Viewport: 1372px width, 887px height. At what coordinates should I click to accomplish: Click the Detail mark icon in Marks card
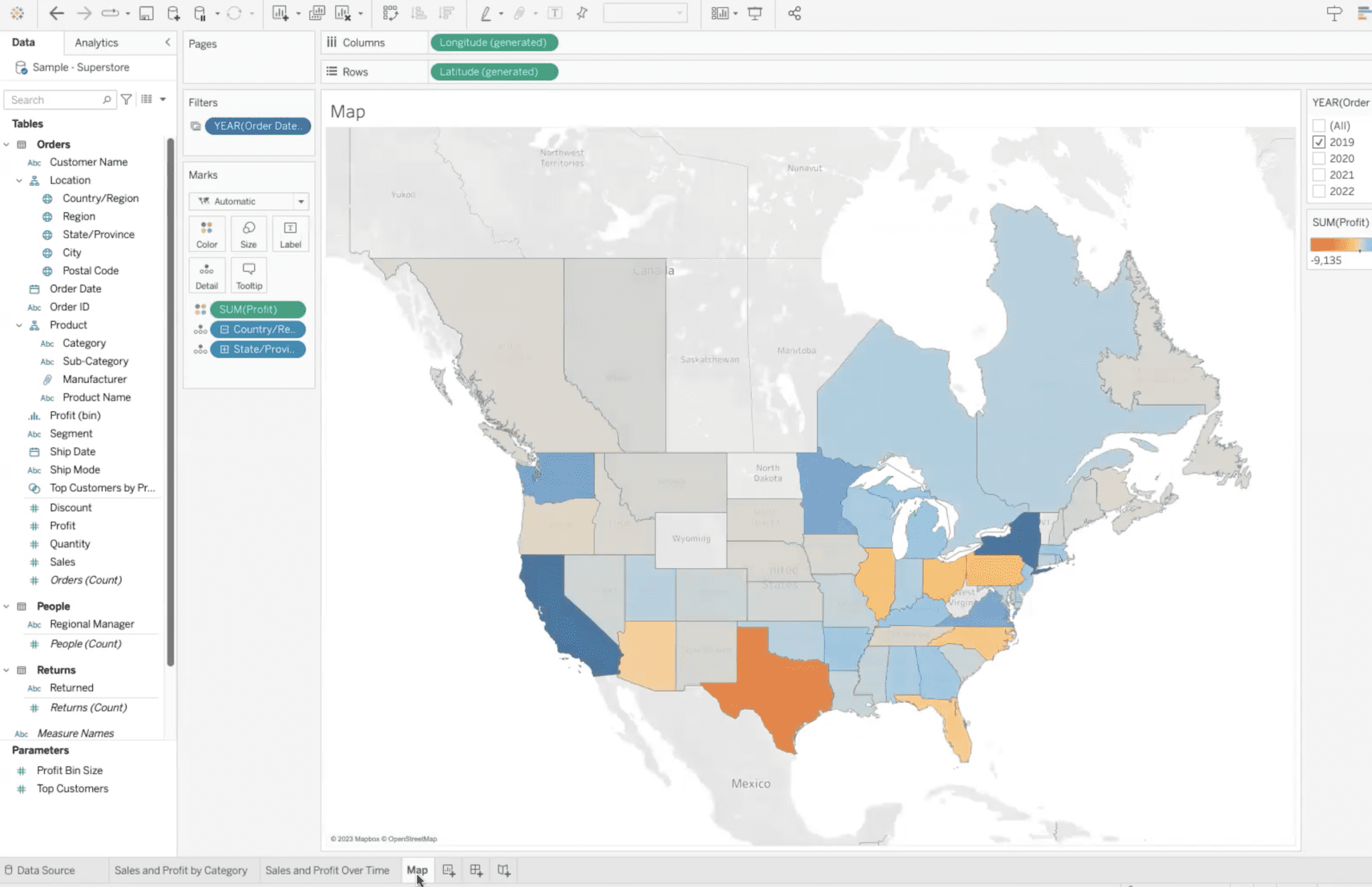click(x=206, y=275)
